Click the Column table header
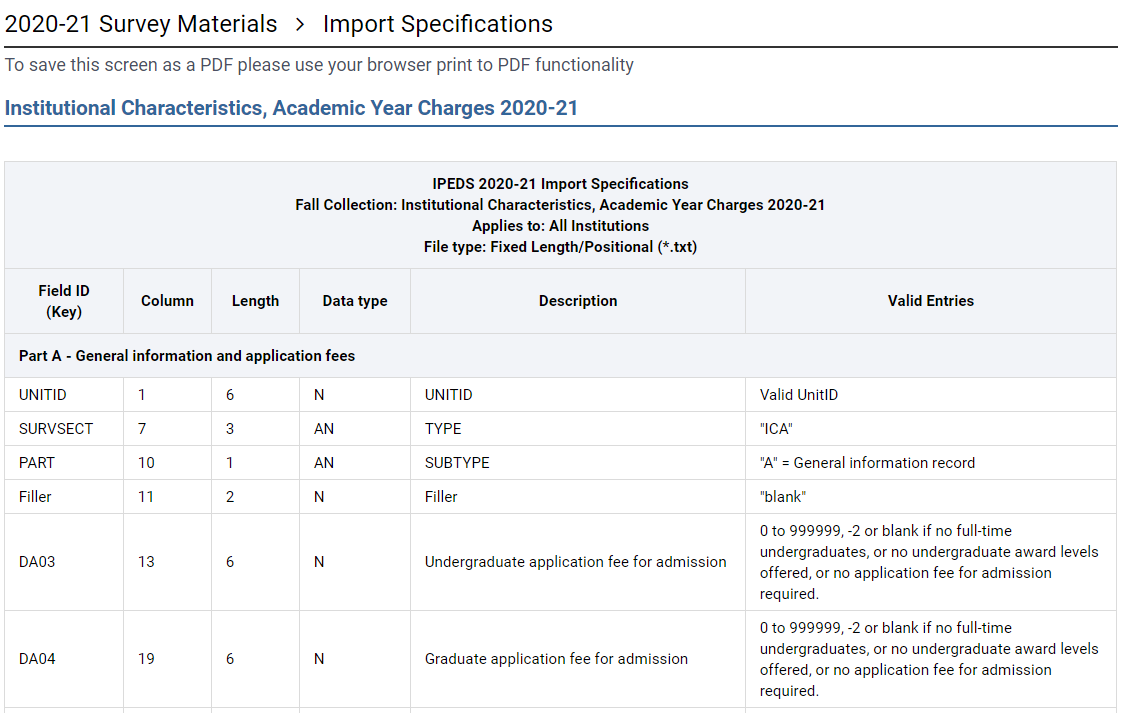The height and width of the screenshot is (713, 1123). [x=167, y=301]
